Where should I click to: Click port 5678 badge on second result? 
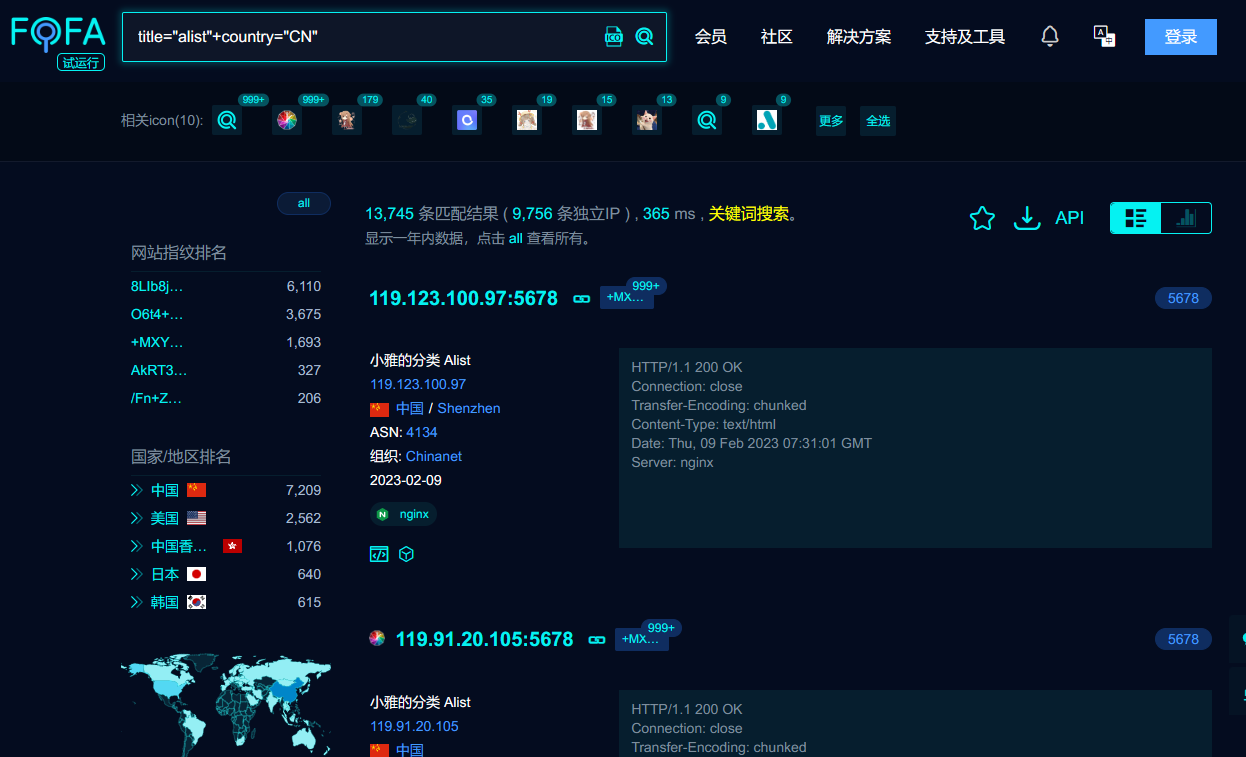click(x=1183, y=639)
